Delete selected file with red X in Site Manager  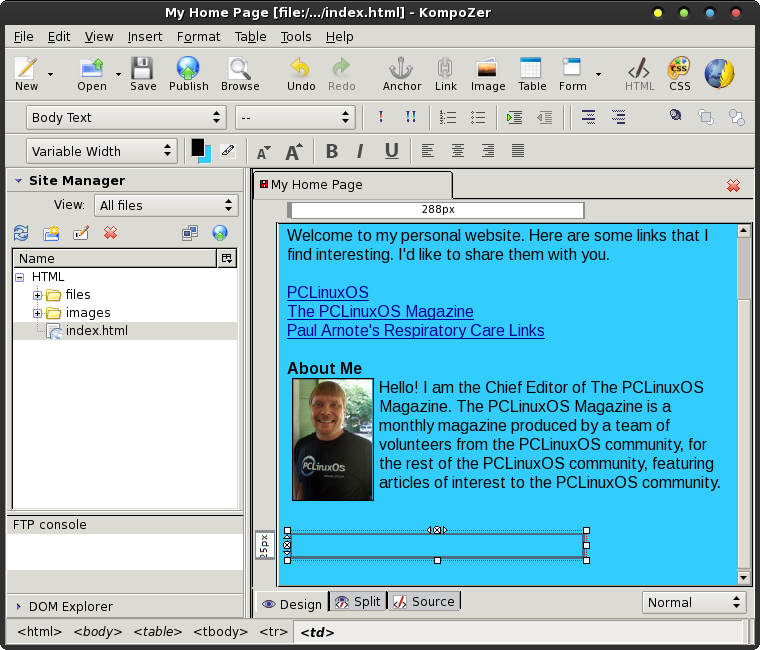tap(111, 233)
